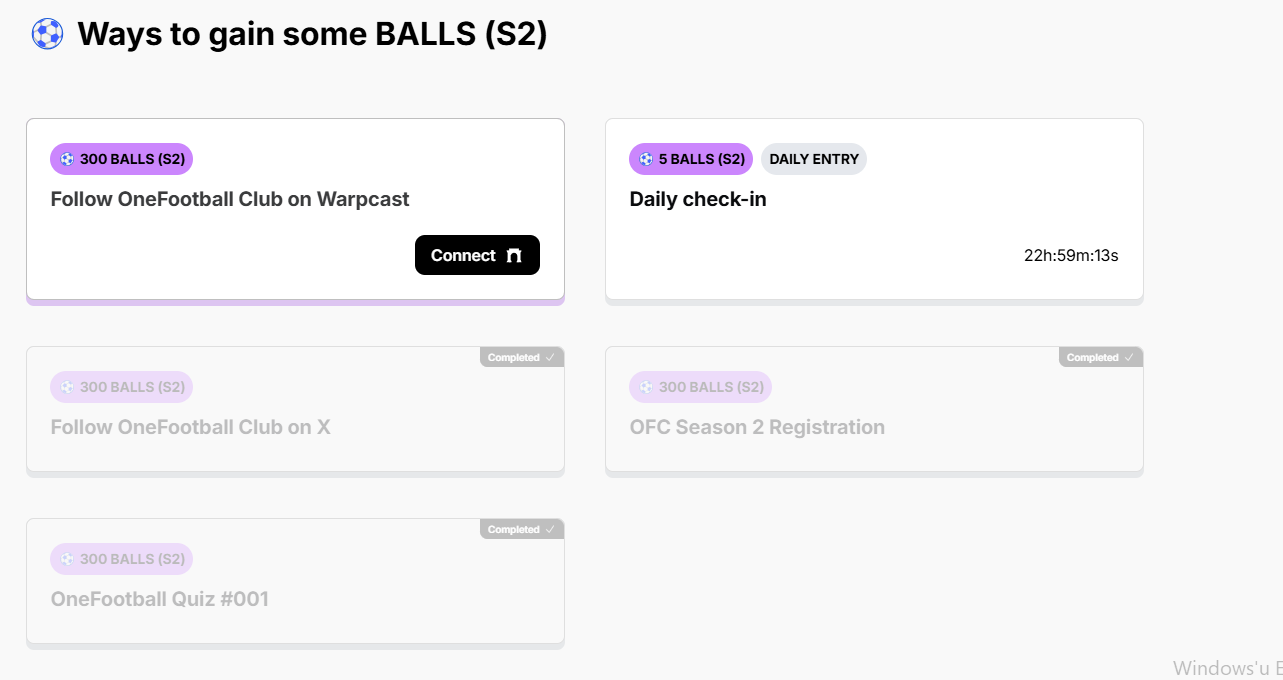Click soccer ball icon in 5 BALLS badge

646,159
